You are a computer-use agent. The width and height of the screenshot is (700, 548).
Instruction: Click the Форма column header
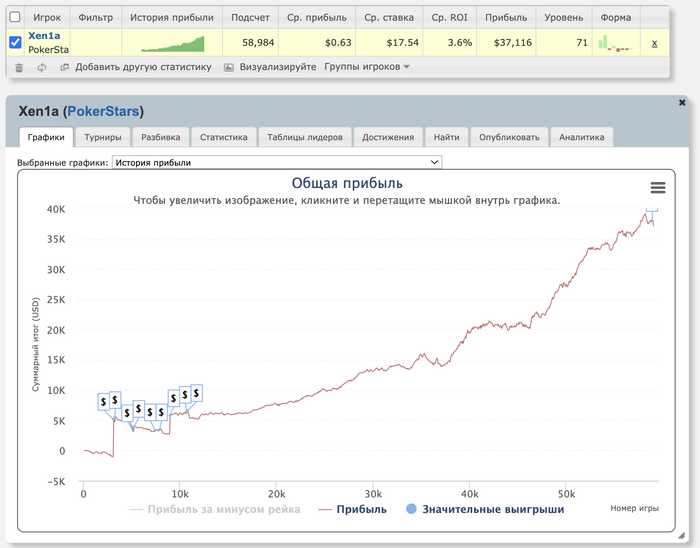click(616, 17)
